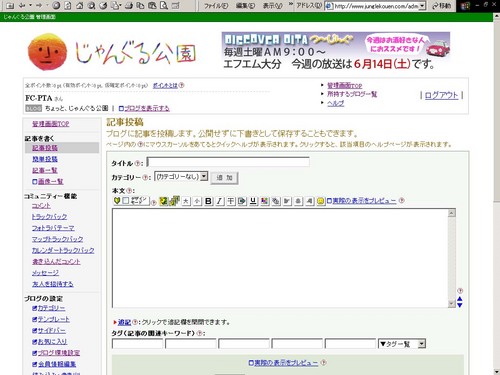The height and width of the screenshot is (375, 500).
Task: Click the browser Forward arrow button
Action: 39,6
